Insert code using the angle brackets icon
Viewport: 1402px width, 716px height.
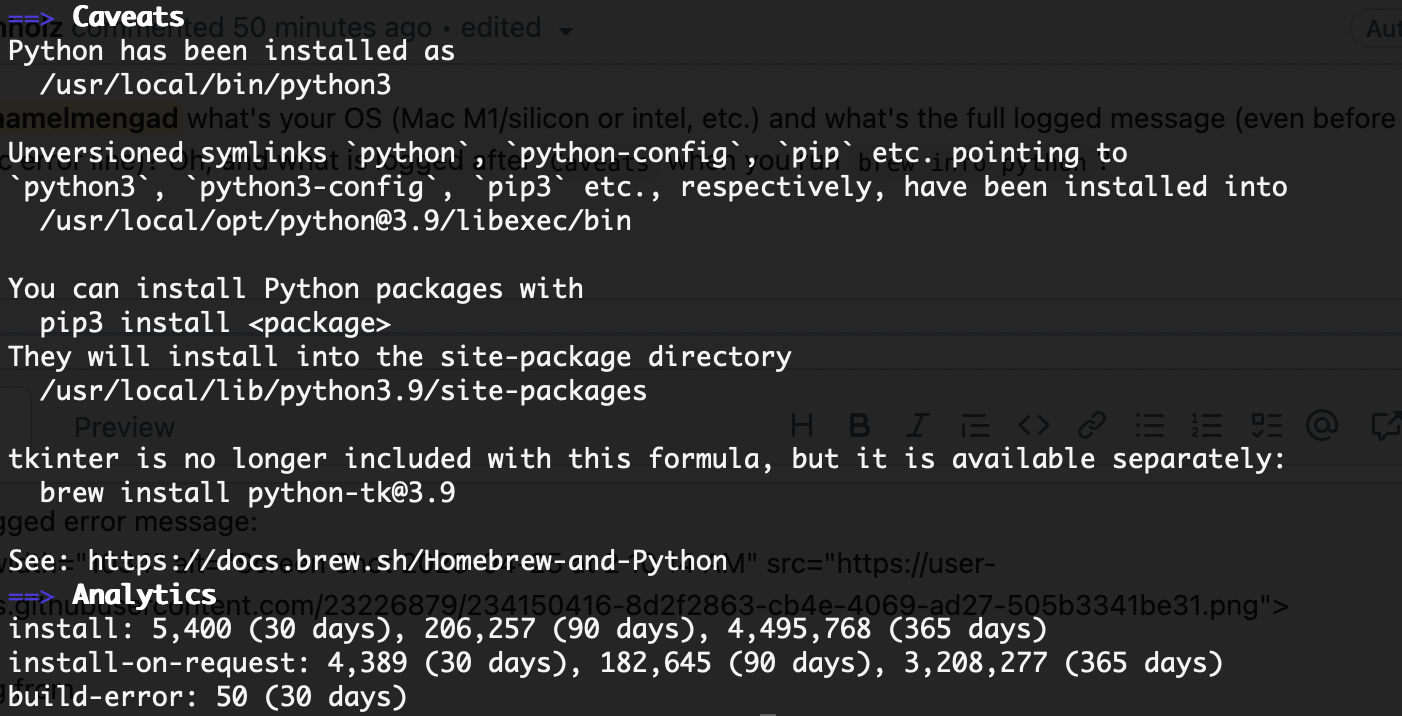[1033, 425]
